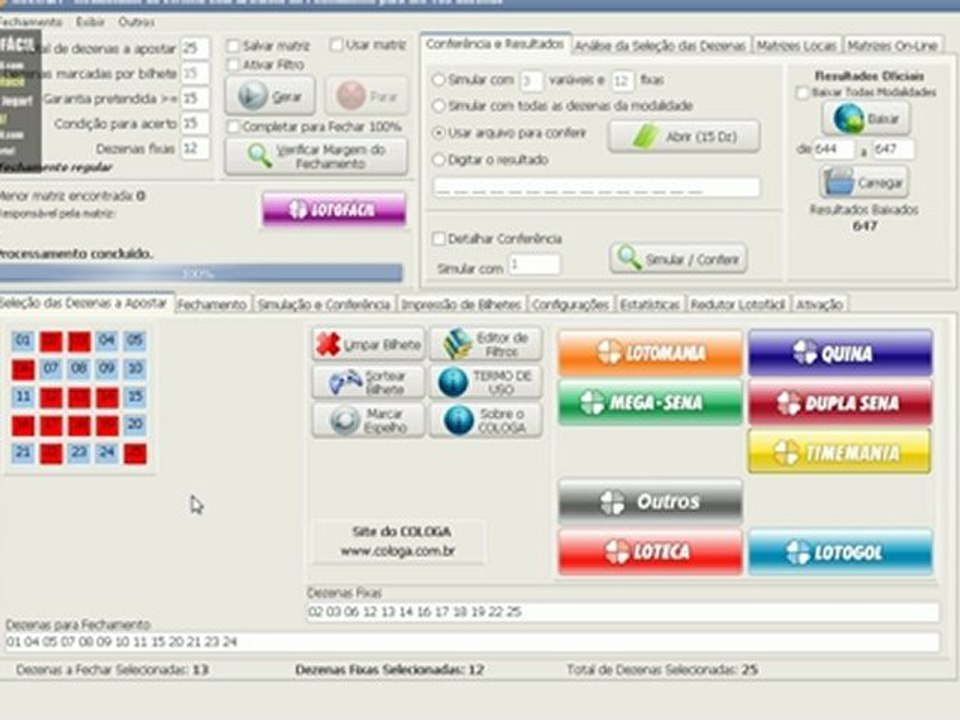The image size is (960, 720).
Task: Click the Condição para acerto field
Action: pyautogui.click(x=195, y=123)
